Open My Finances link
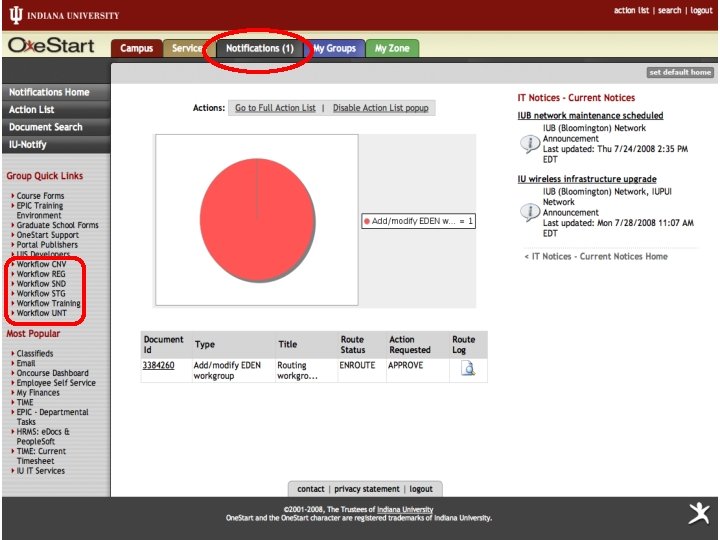The image size is (720, 540). [x=38, y=393]
